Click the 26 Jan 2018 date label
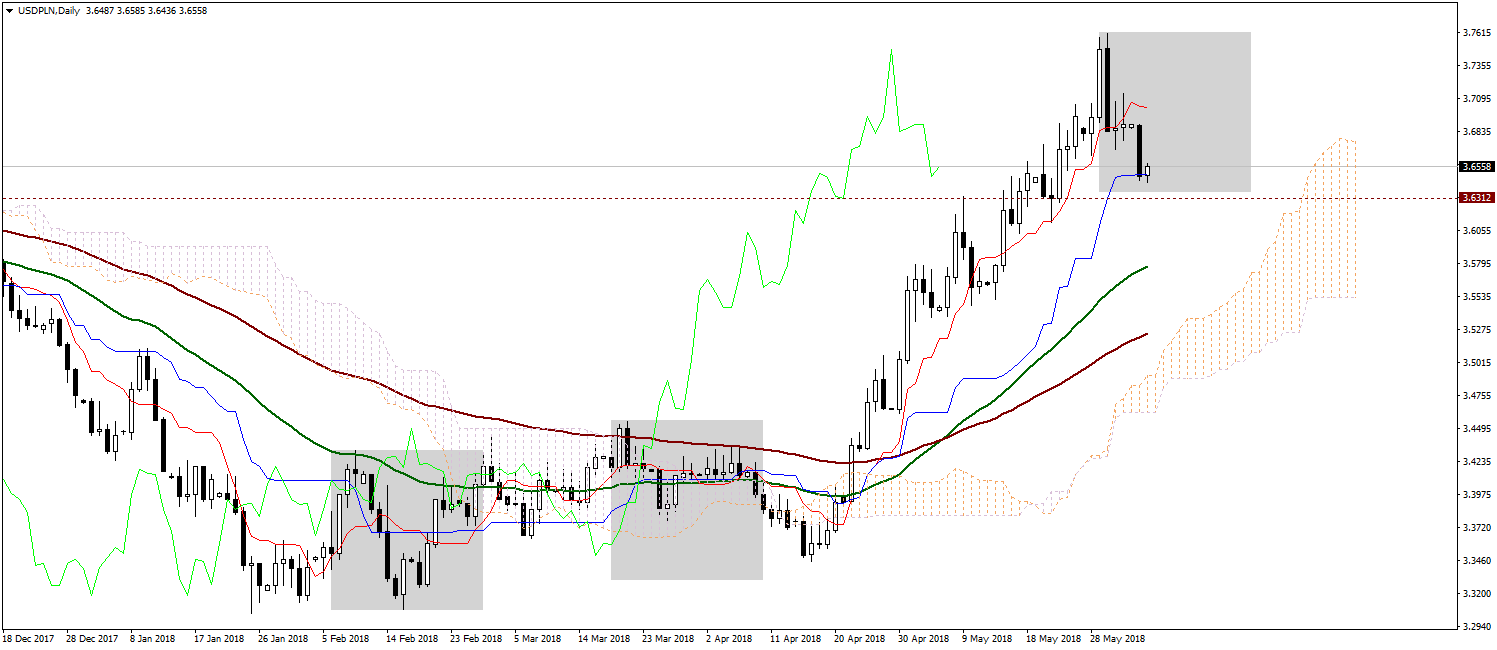The image size is (1497, 650). click(283, 638)
